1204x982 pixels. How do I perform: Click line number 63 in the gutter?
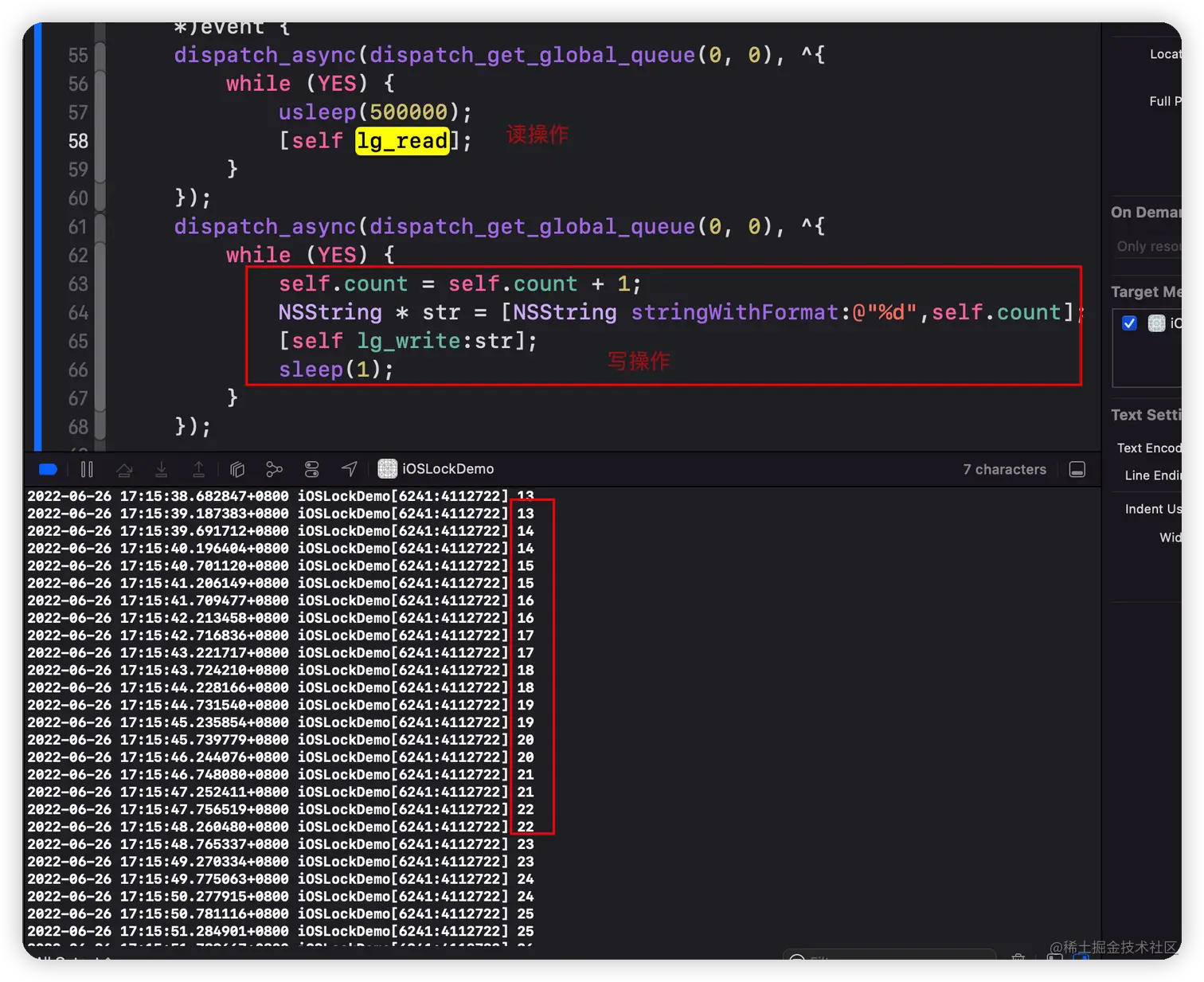[x=78, y=284]
